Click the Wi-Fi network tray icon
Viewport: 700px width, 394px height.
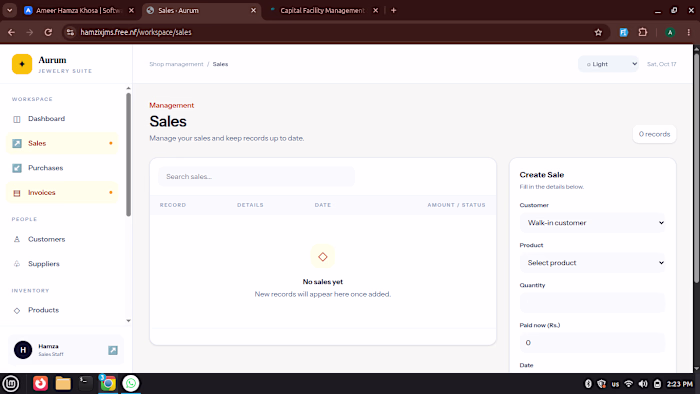(x=629, y=384)
